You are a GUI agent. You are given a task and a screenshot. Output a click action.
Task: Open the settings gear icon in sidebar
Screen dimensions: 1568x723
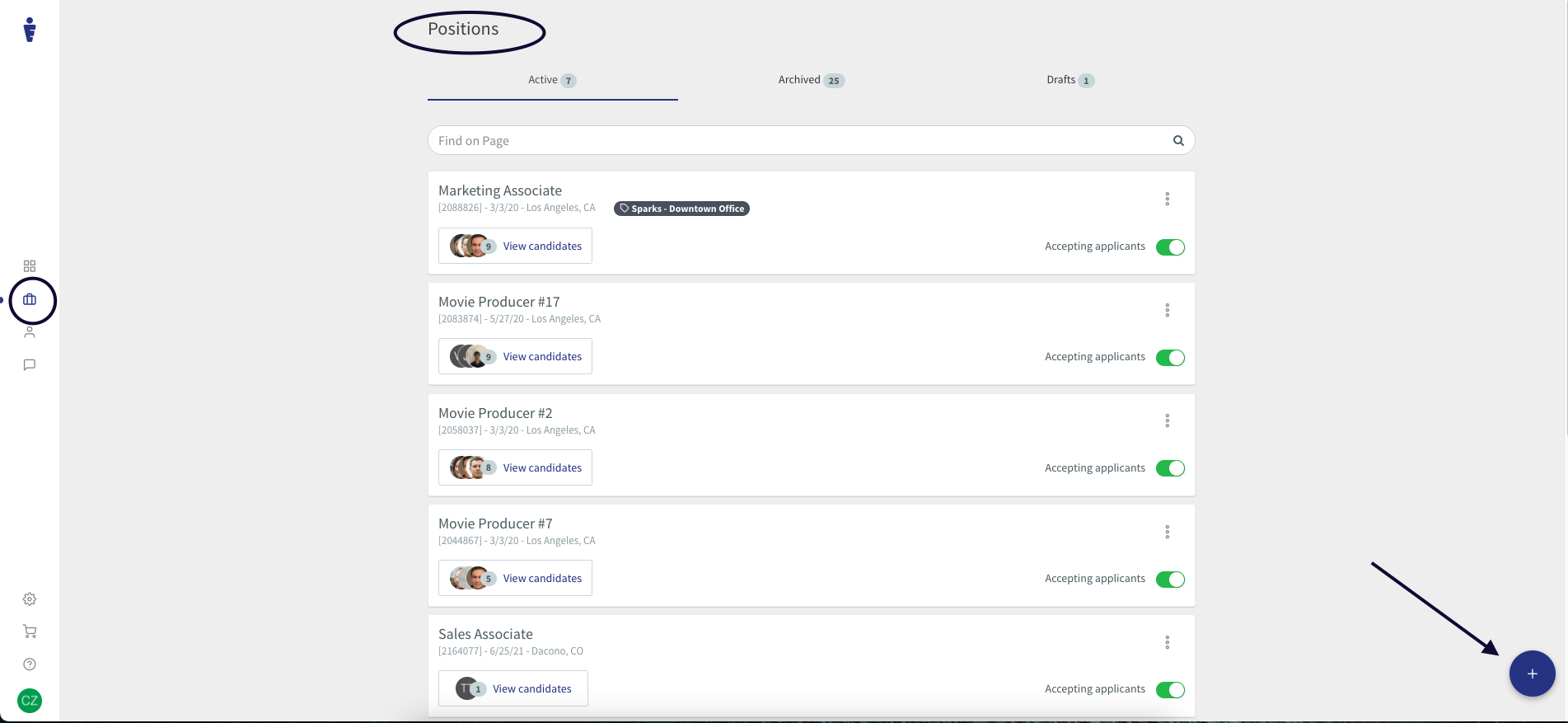tap(30, 599)
